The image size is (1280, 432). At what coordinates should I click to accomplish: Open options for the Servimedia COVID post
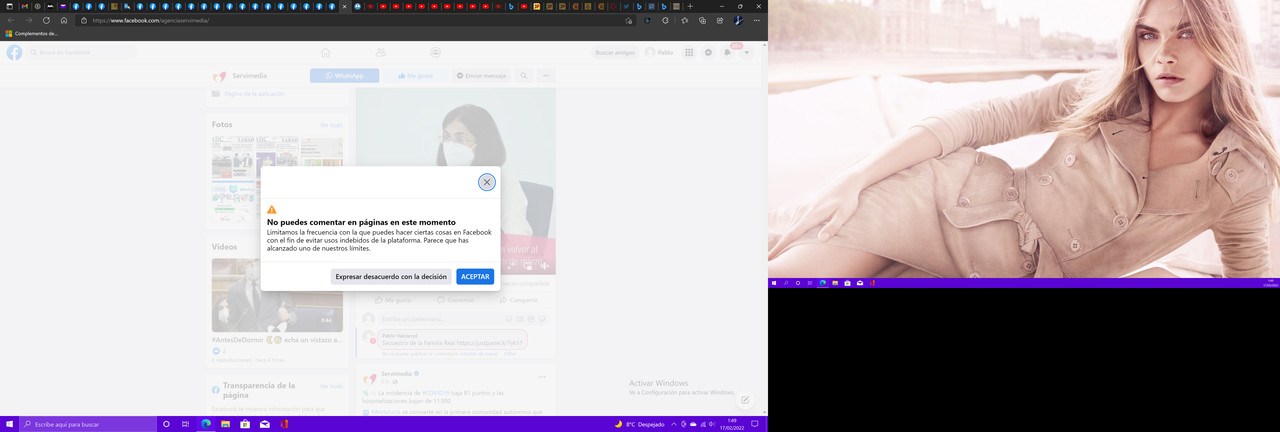[542, 377]
